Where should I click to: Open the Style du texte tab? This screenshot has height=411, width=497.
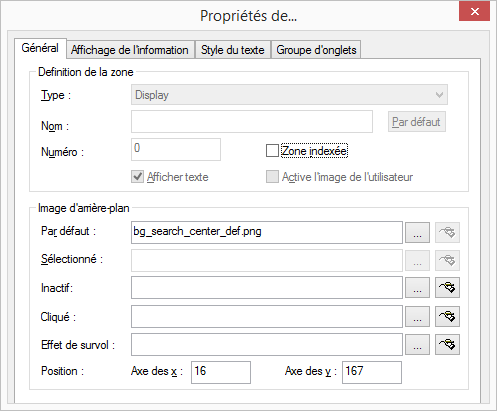(x=233, y=50)
